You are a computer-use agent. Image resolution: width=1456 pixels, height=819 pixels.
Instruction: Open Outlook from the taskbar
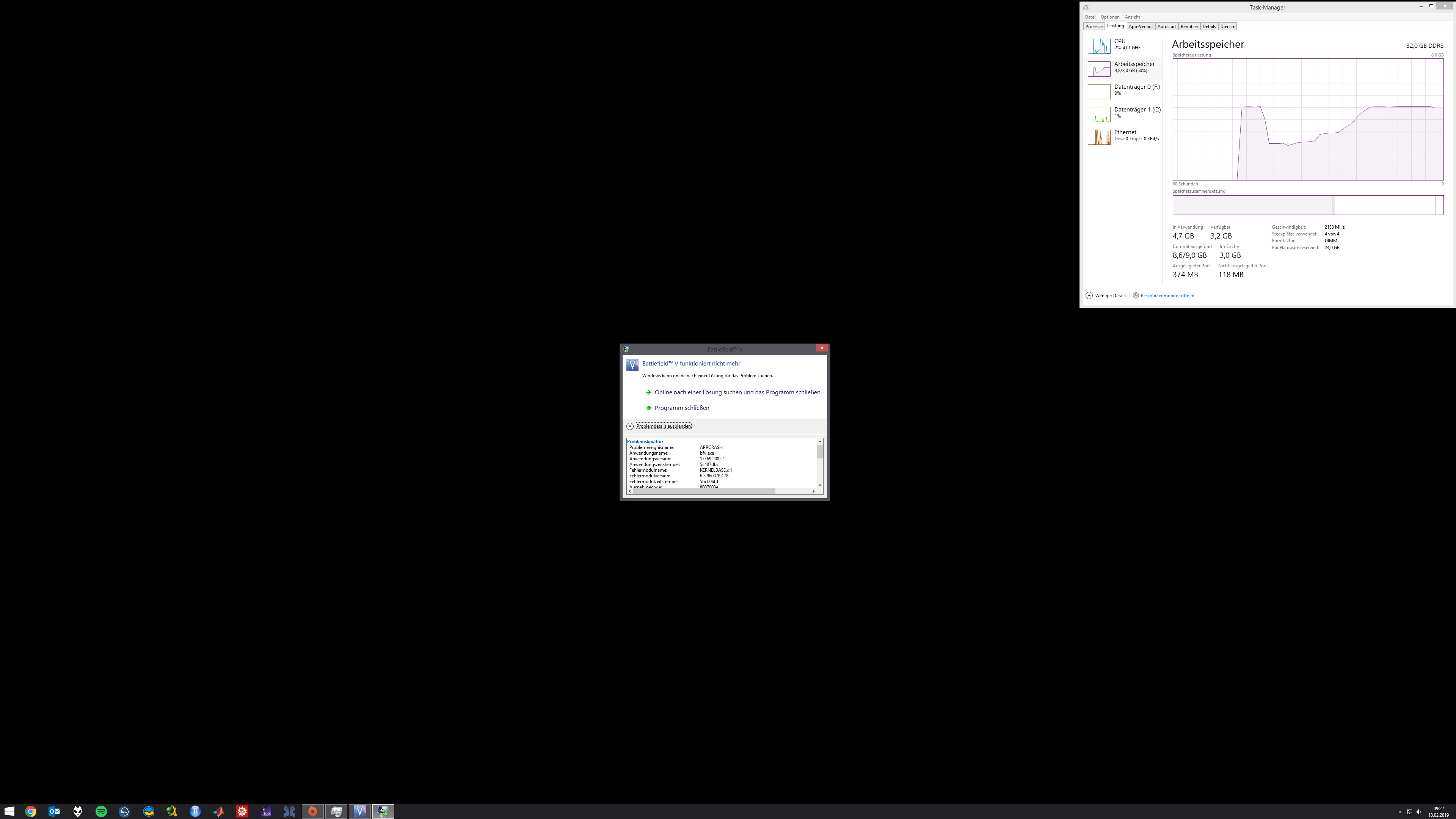click(55, 811)
